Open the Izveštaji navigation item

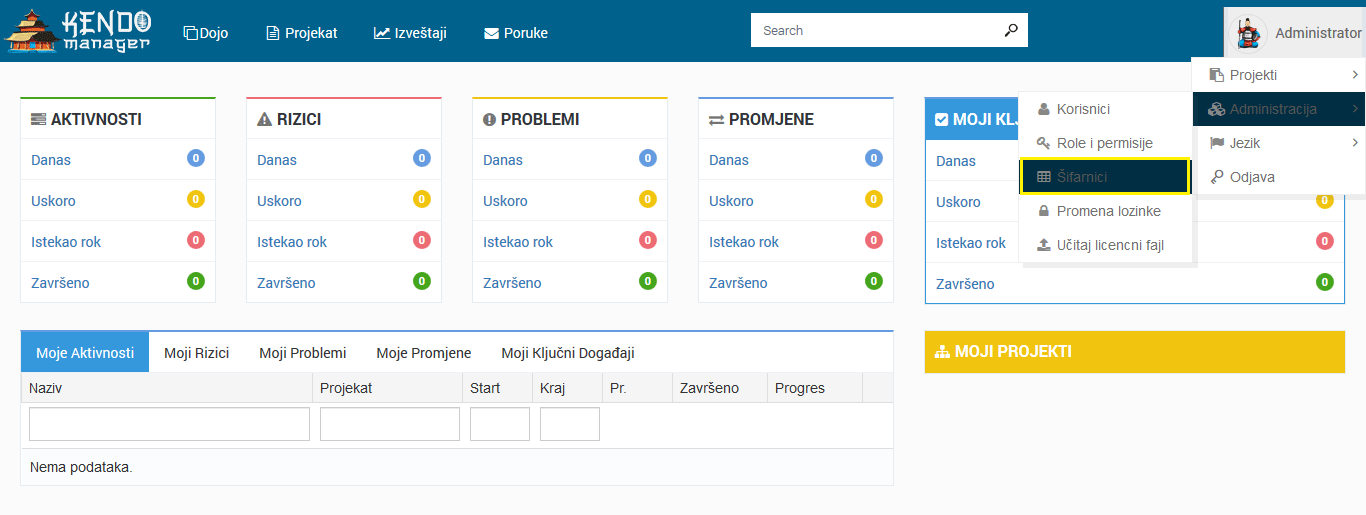410,33
